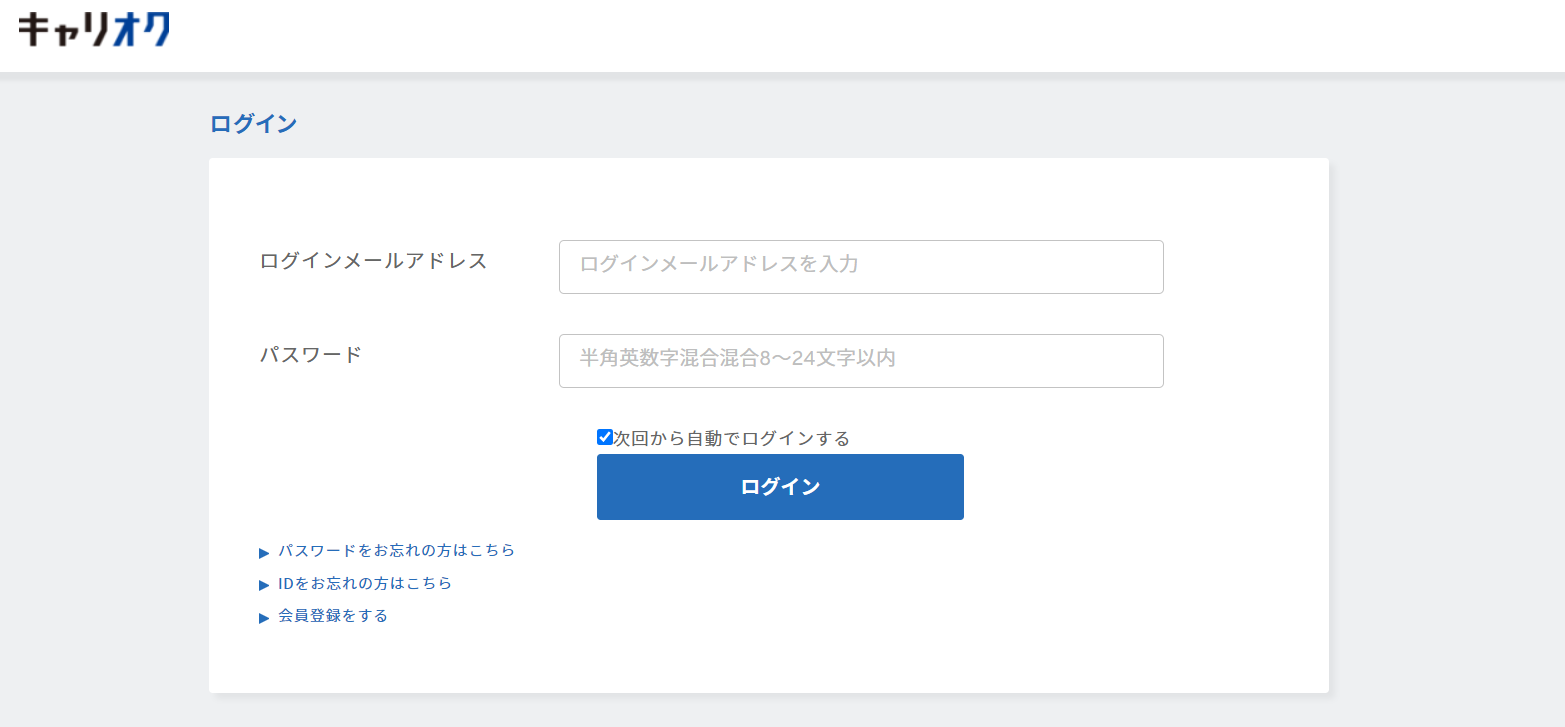Click the 次回から自動でログインする label text
Screen dimensions: 1565x727
click(x=731, y=439)
